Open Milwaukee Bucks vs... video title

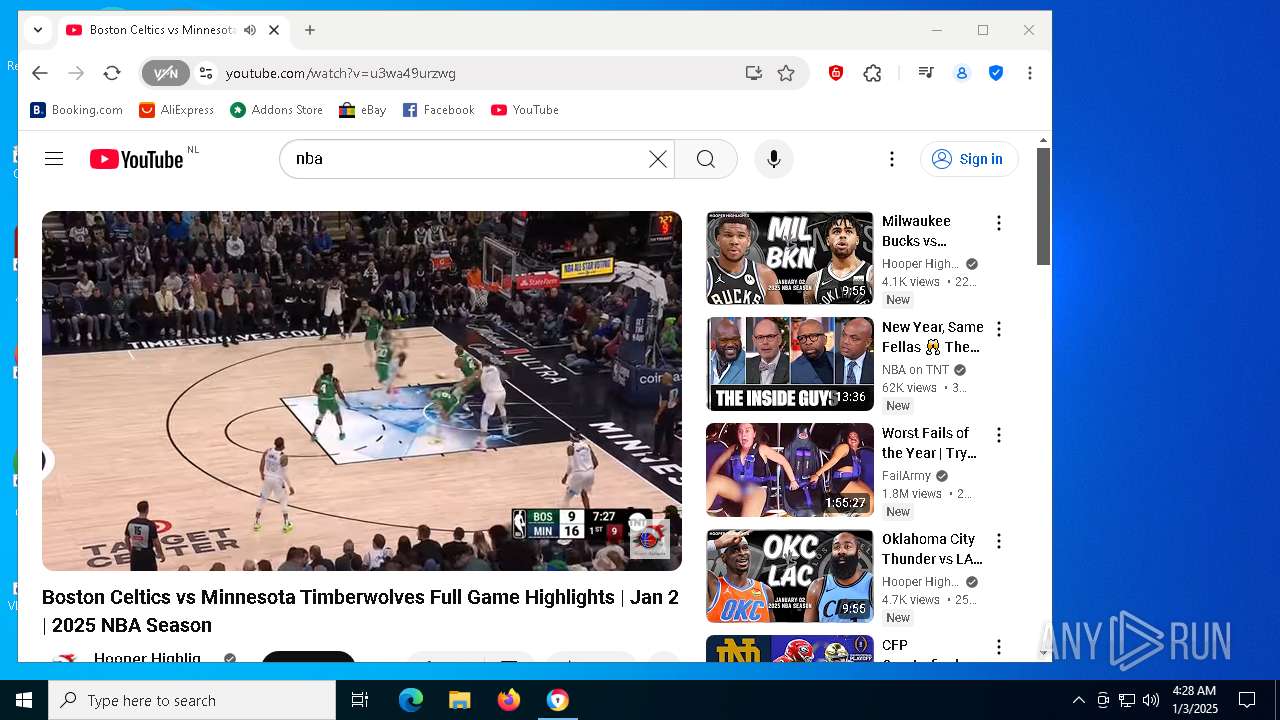coord(916,231)
